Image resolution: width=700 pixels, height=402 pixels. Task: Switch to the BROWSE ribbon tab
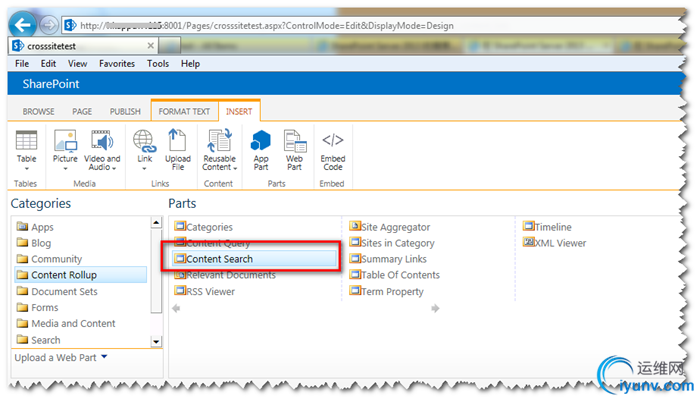(x=38, y=112)
